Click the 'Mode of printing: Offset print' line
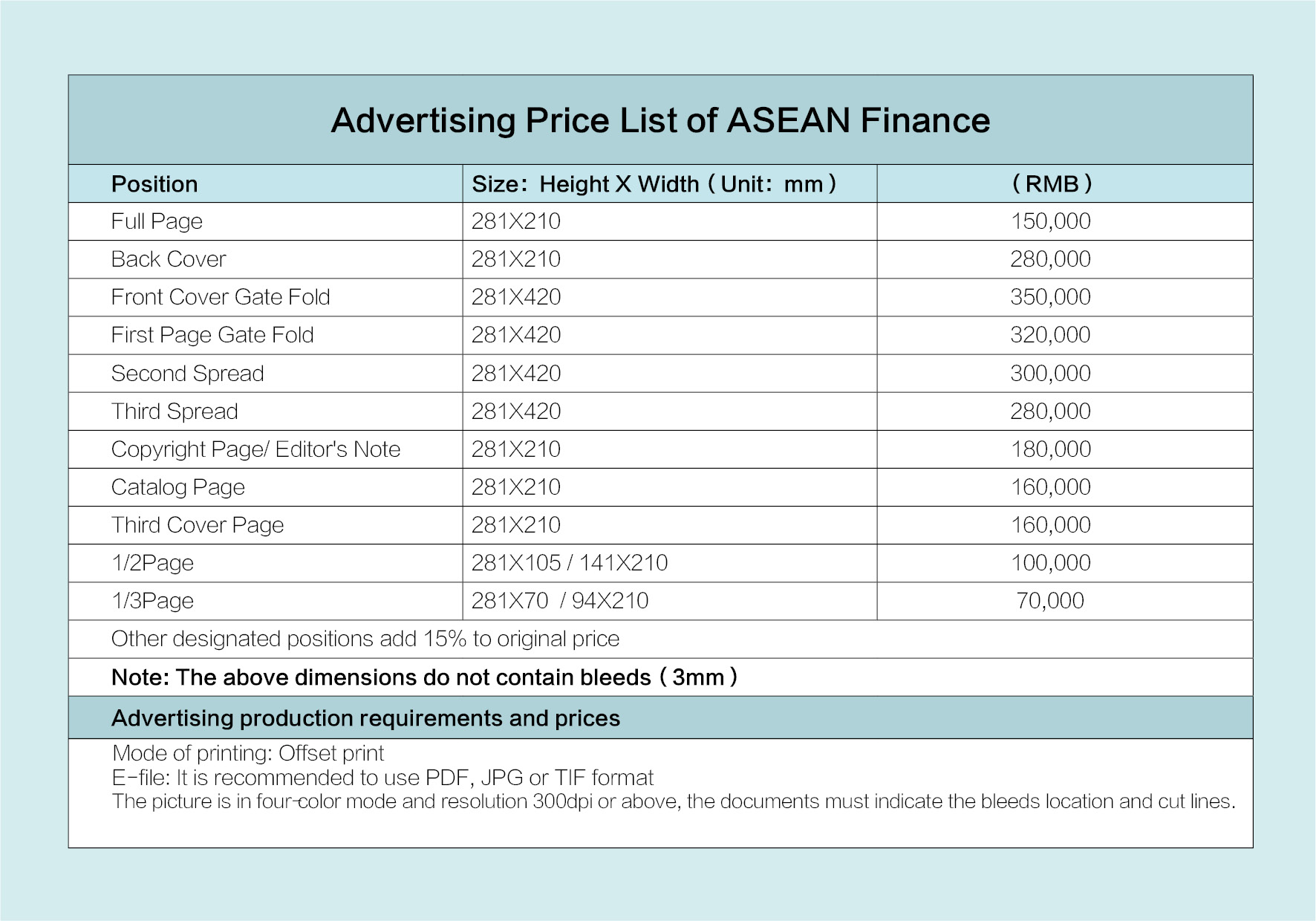 click(248, 753)
